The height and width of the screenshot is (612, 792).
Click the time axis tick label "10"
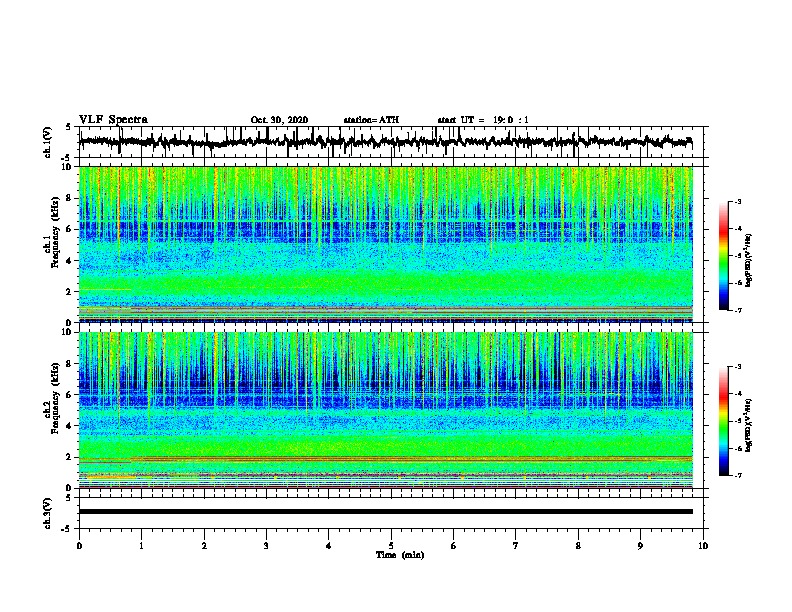tap(703, 546)
